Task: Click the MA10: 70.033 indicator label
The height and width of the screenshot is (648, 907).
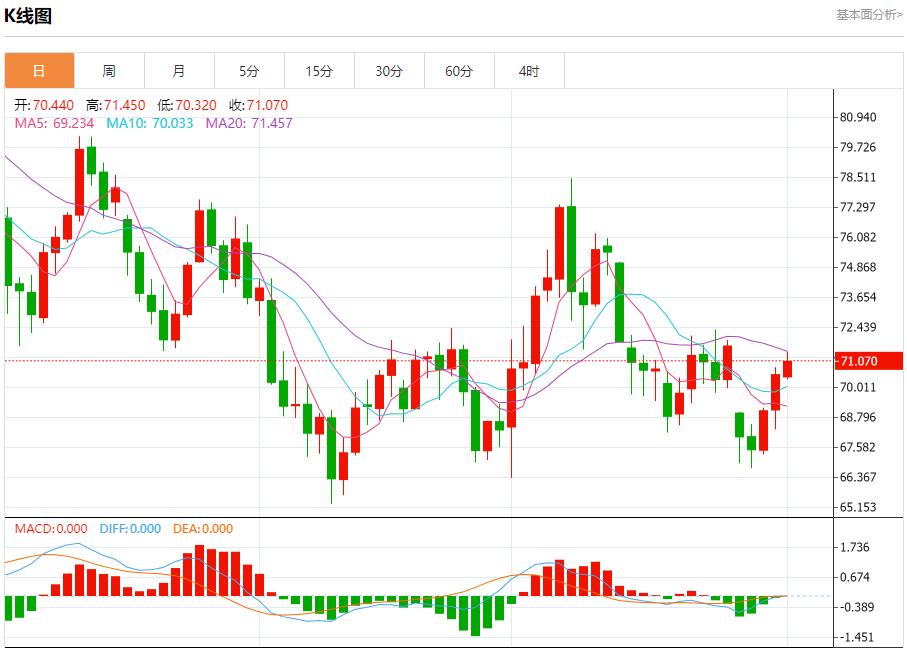Action: [150, 123]
